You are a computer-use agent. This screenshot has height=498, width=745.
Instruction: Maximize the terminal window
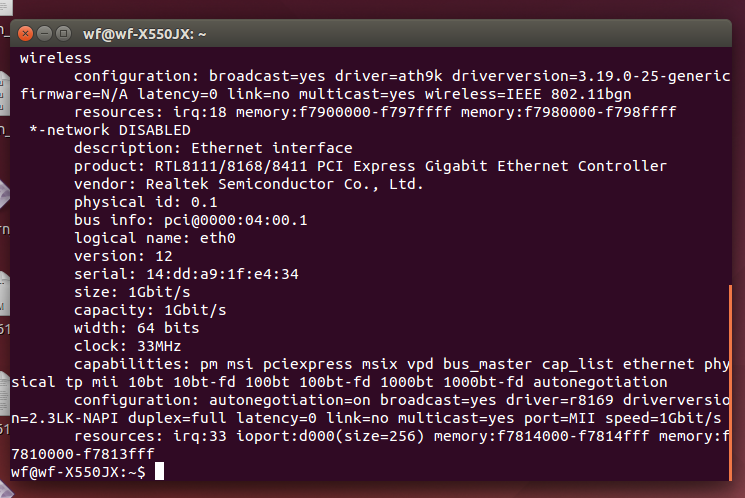(x=63, y=34)
